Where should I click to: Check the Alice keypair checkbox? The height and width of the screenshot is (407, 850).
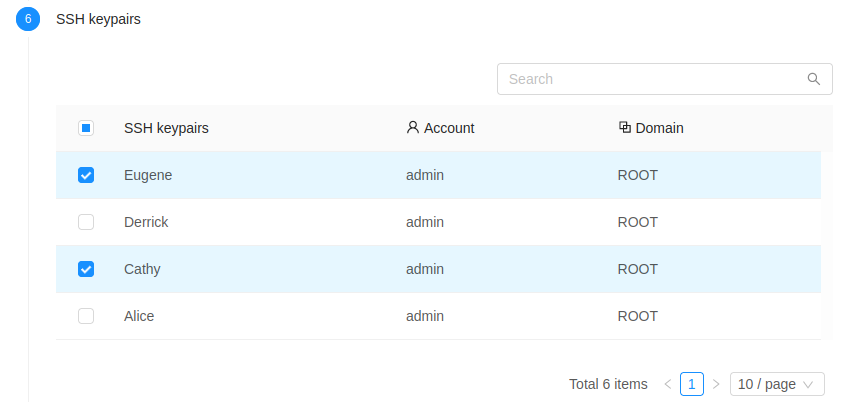[x=86, y=316]
